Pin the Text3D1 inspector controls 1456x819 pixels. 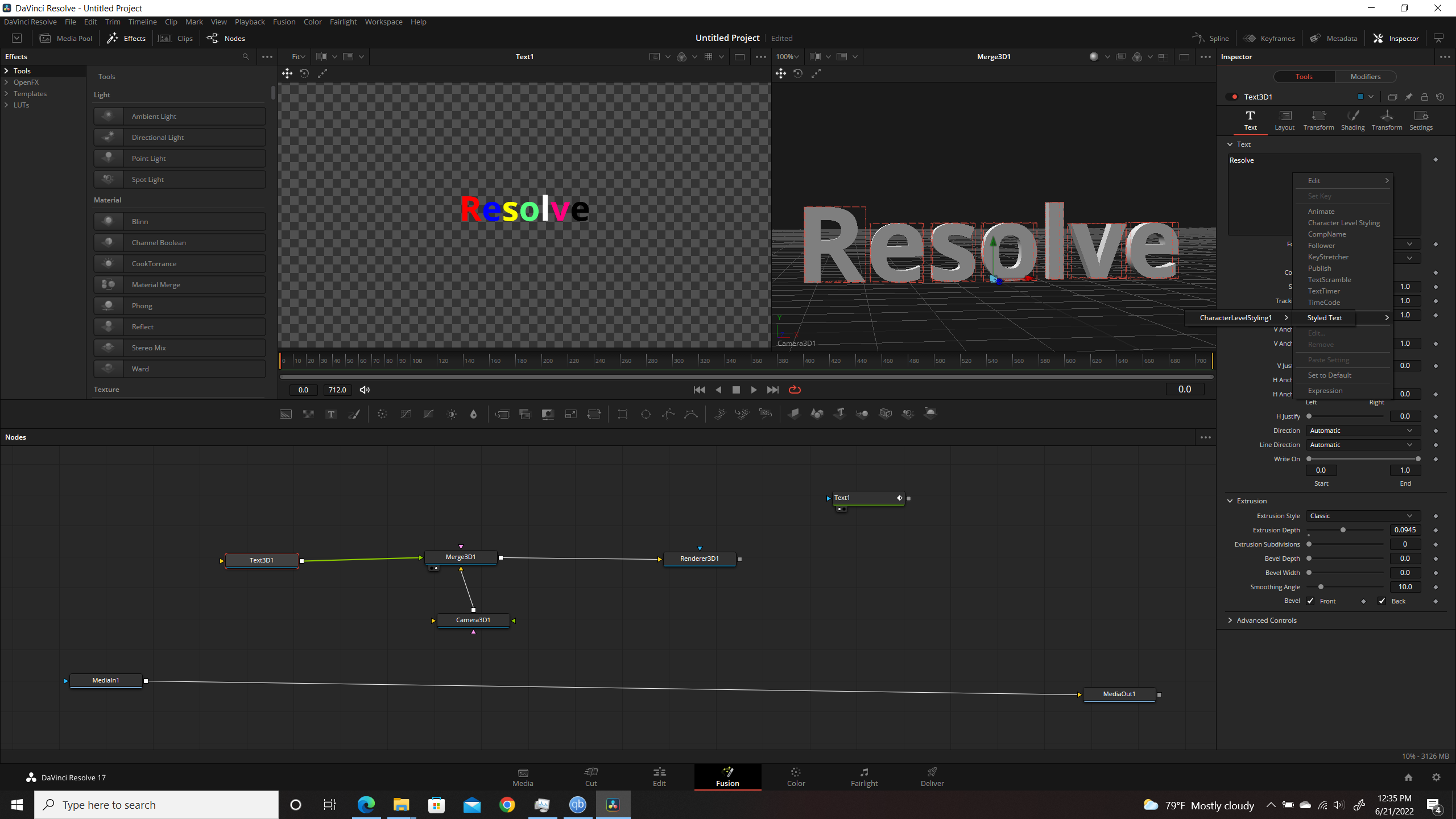pyautogui.click(x=1408, y=97)
